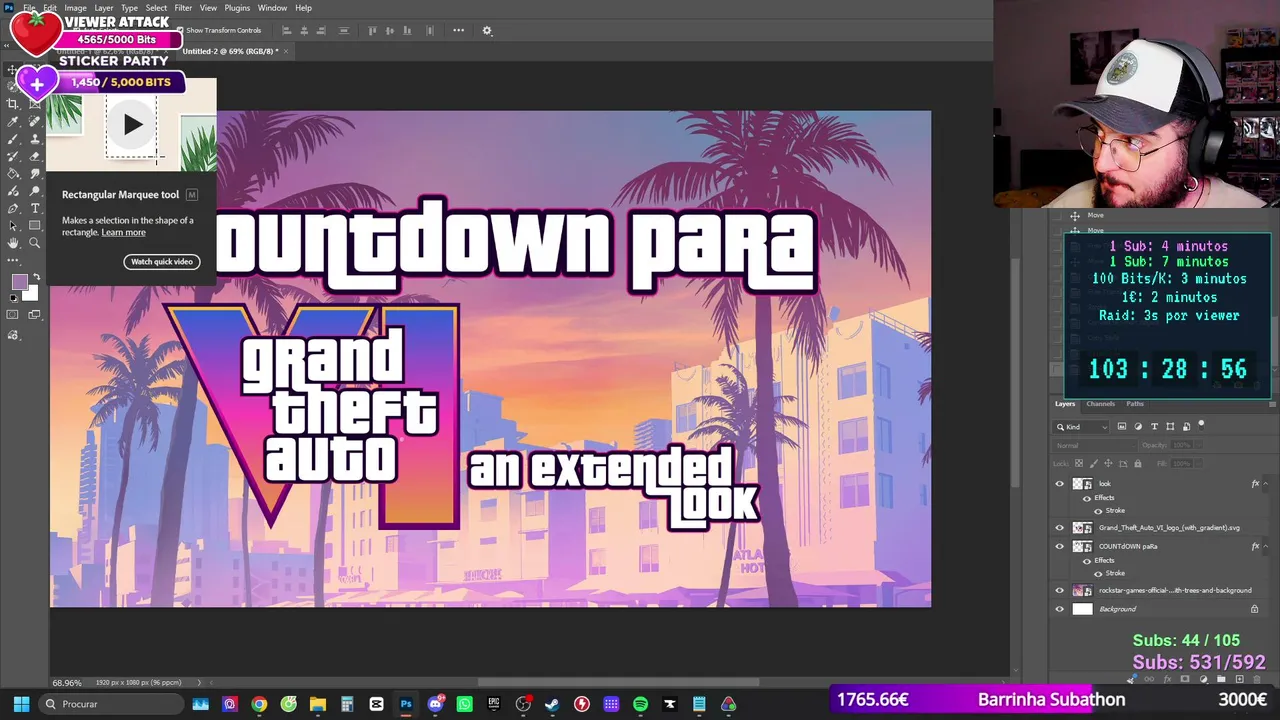
Task: Select the Pen tool
Action: point(13,208)
